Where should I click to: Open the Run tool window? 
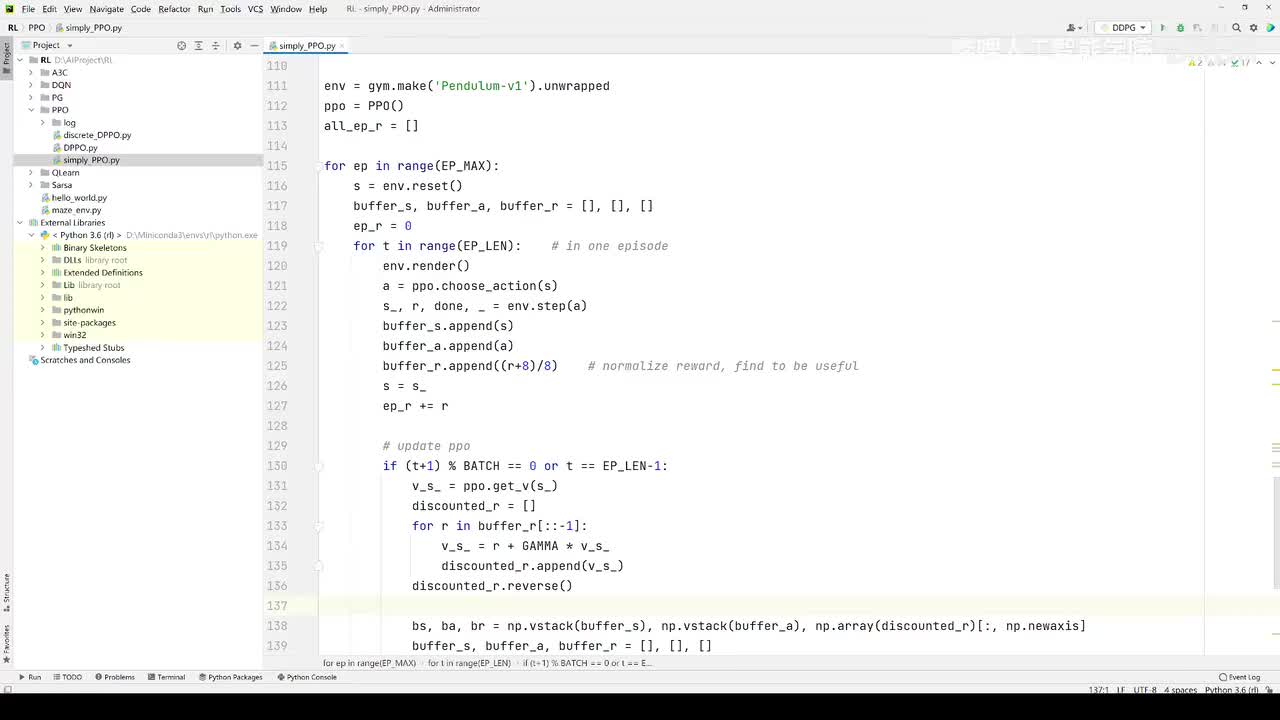point(29,677)
